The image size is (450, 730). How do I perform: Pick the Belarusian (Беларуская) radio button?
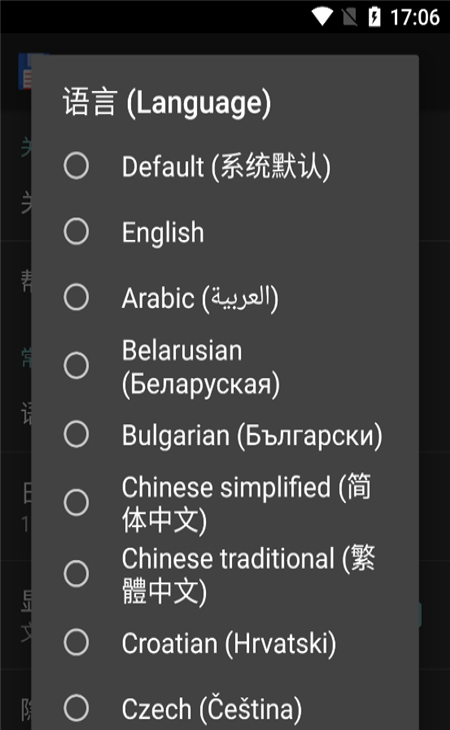[x=76, y=365]
